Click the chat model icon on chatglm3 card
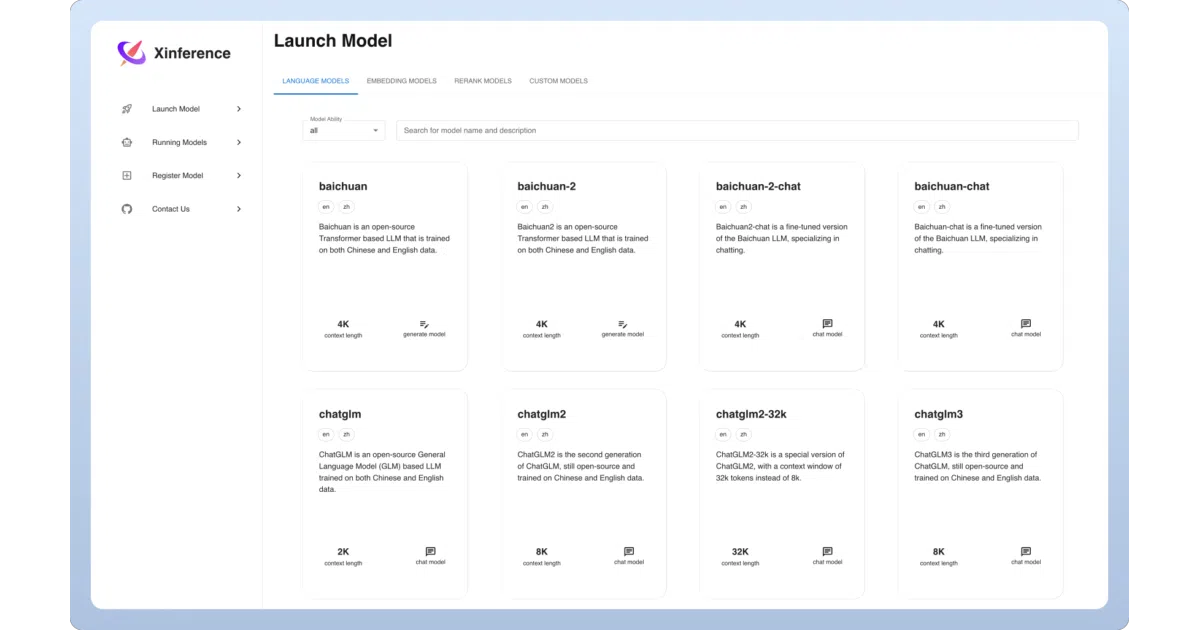The image size is (1200, 630). point(1025,551)
